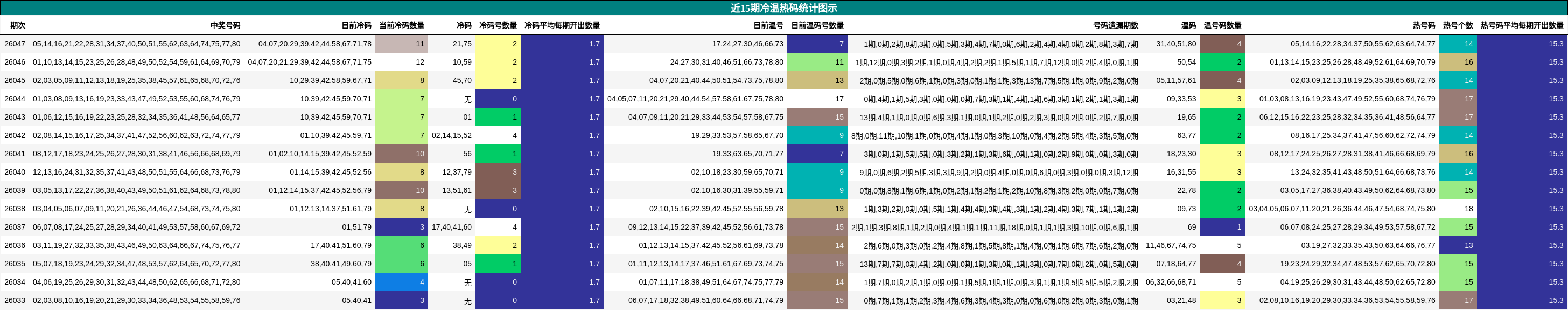Click cold code cell 21,75
Viewport: 1568px width, 310px height.
coord(462,44)
